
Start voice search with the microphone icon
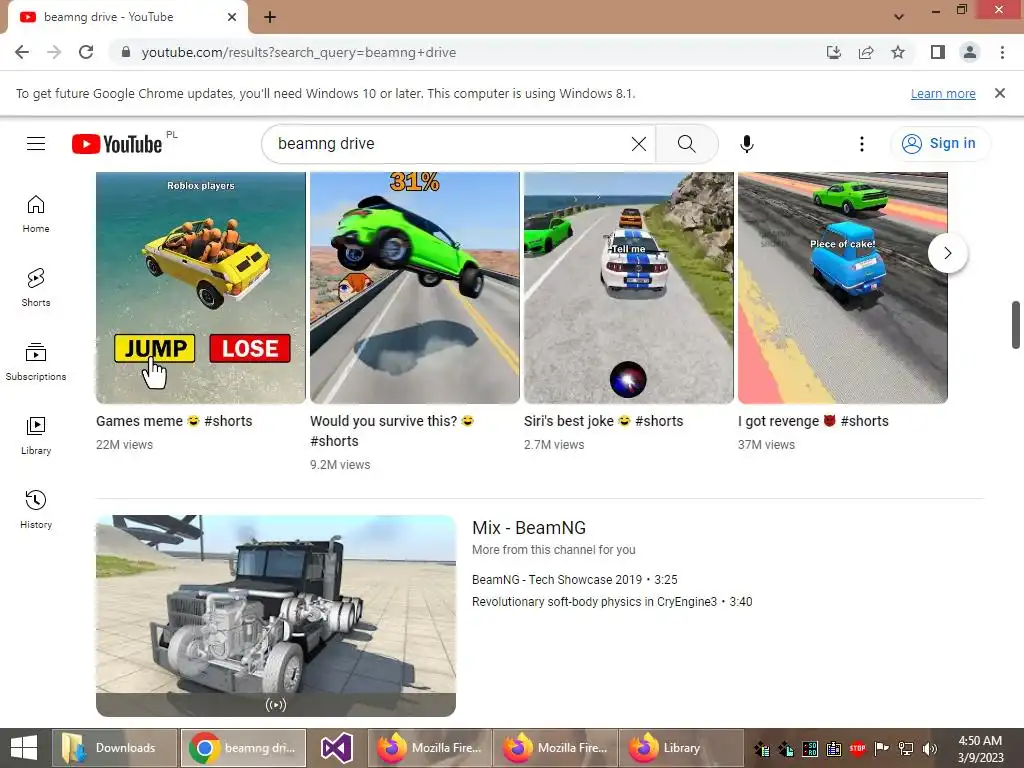(x=747, y=144)
